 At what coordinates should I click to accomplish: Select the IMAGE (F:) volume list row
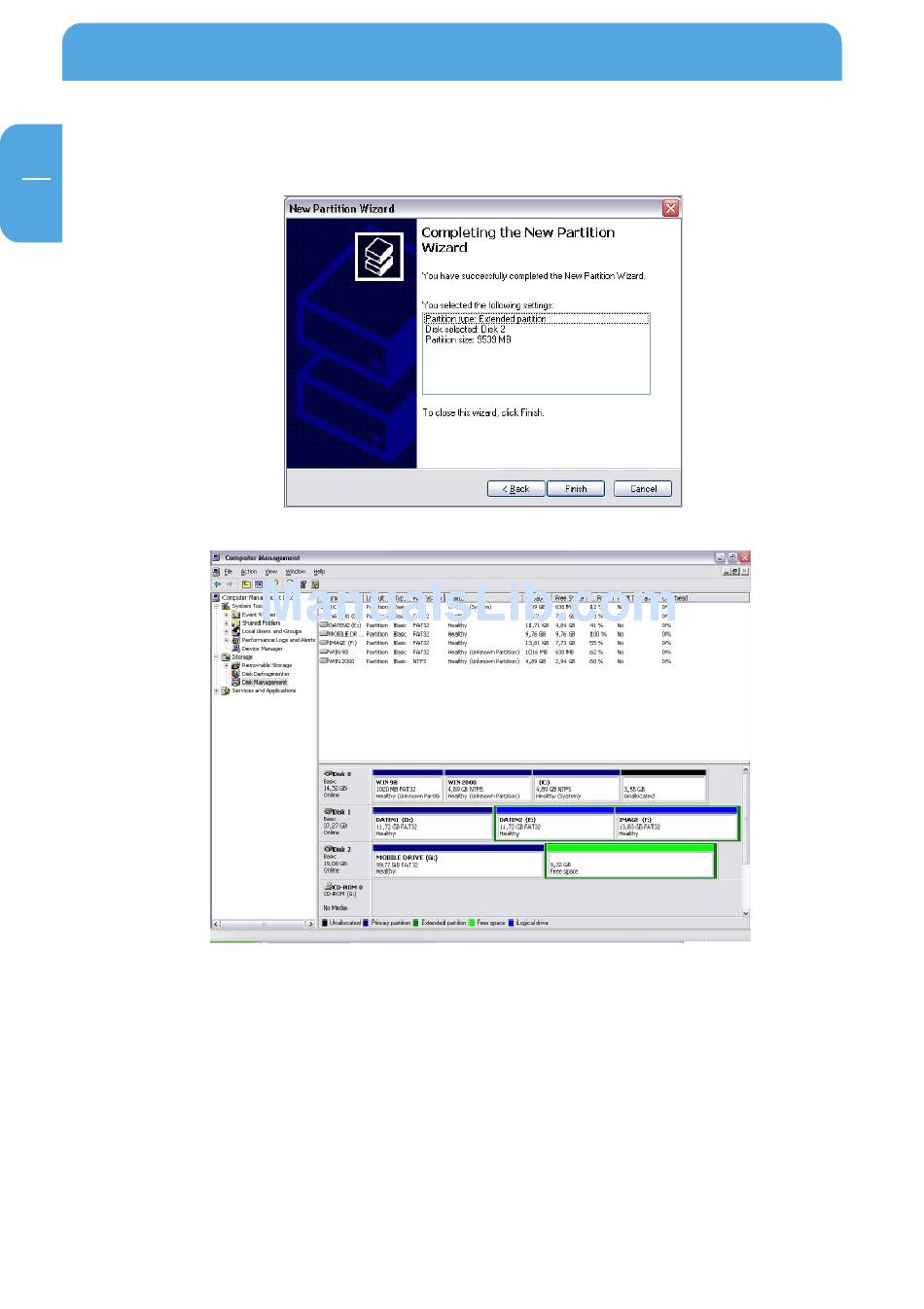click(x=496, y=643)
